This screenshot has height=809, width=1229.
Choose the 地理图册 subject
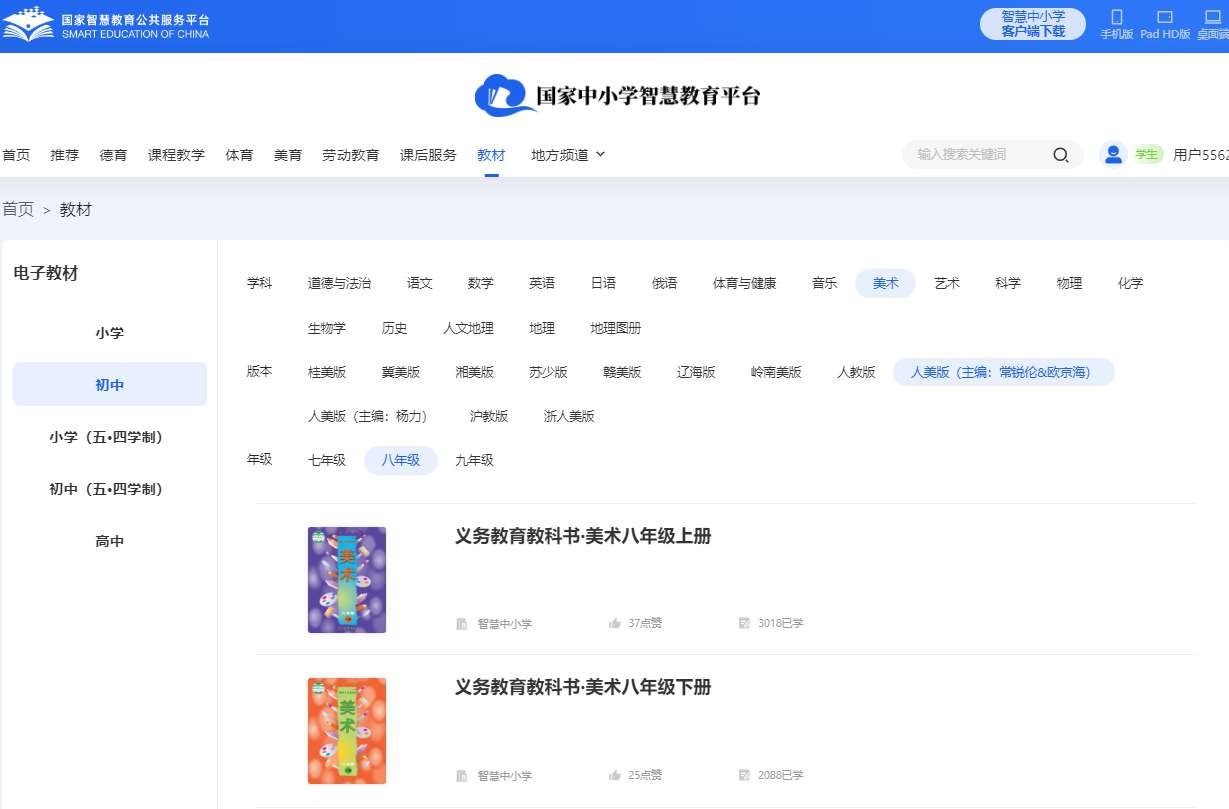[616, 328]
